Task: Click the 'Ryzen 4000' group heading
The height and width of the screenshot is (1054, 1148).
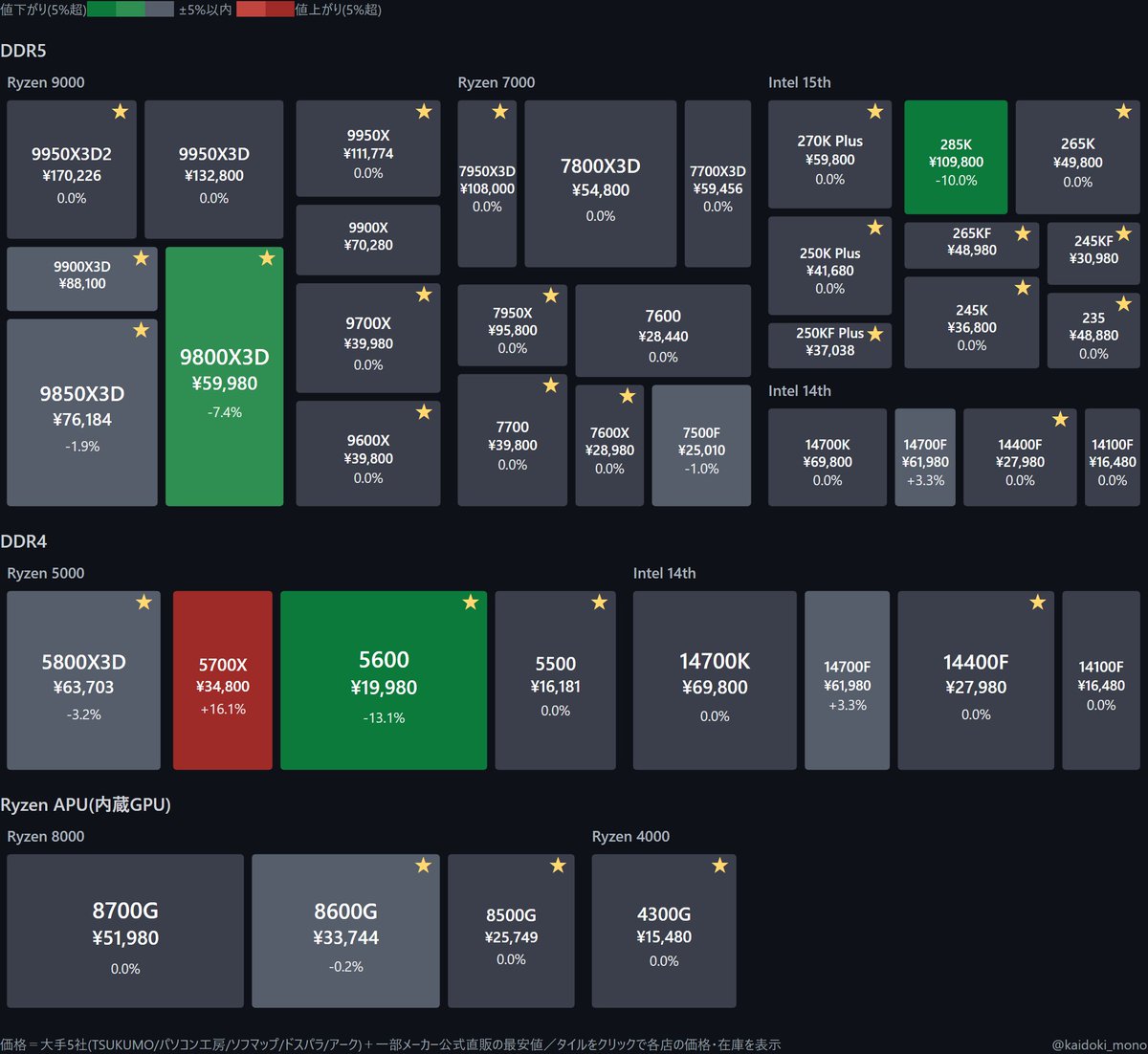Action: 630,836
